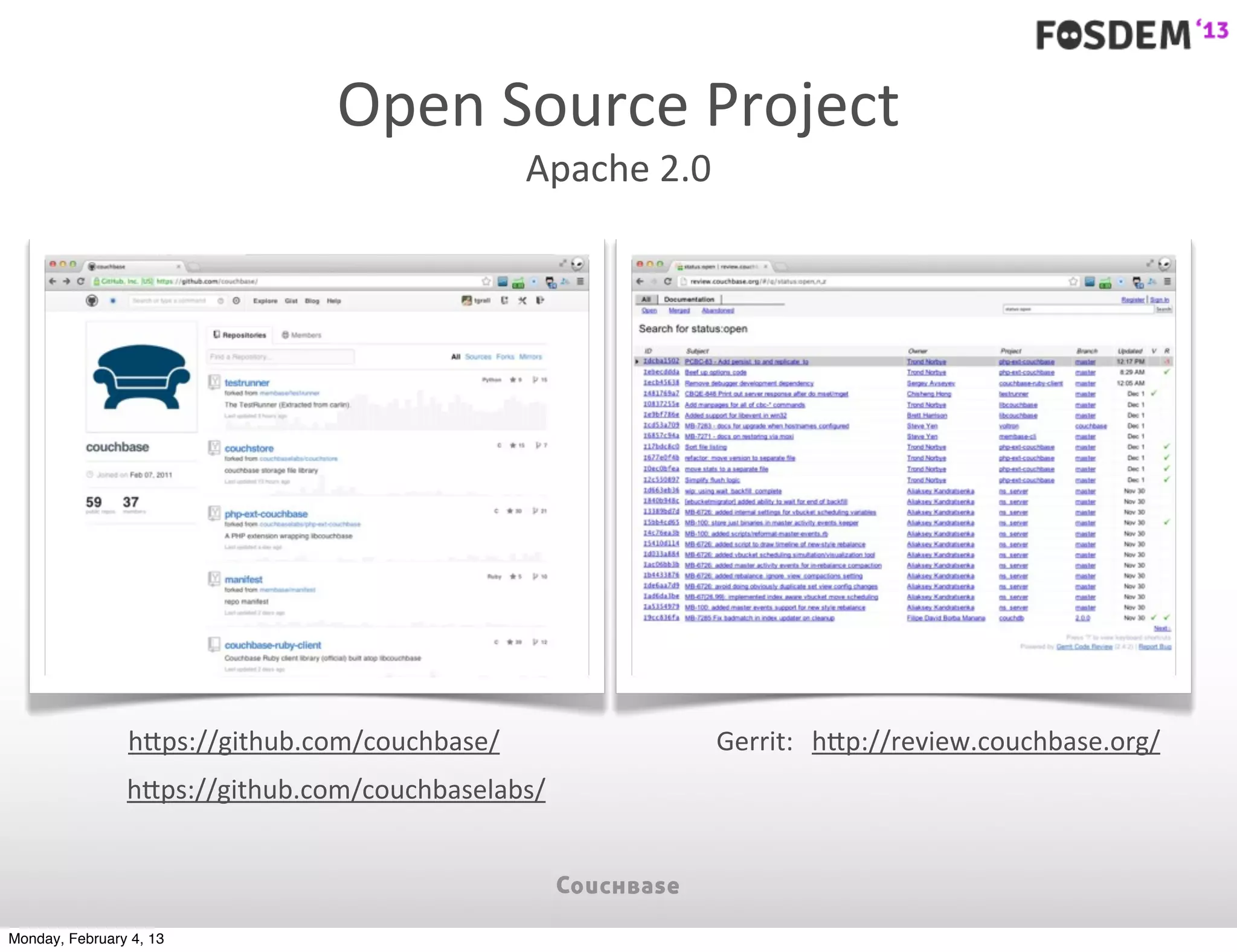Open the manifest repository
The height and width of the screenshot is (952, 1237).
click(x=243, y=579)
